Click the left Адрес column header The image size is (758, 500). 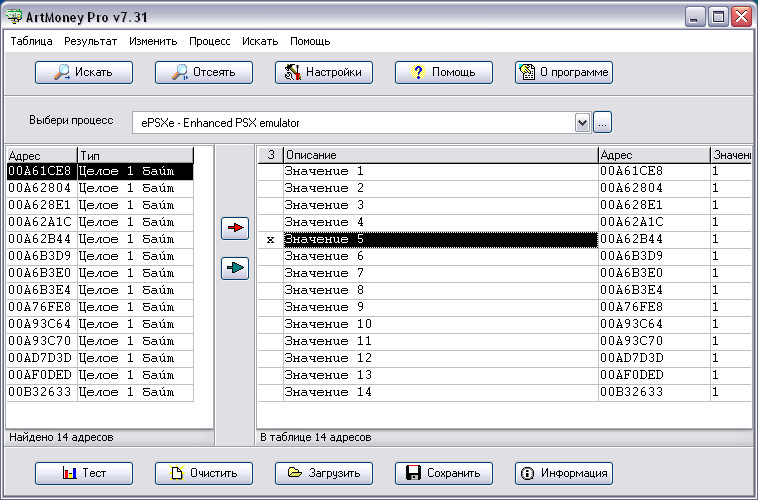click(42, 156)
